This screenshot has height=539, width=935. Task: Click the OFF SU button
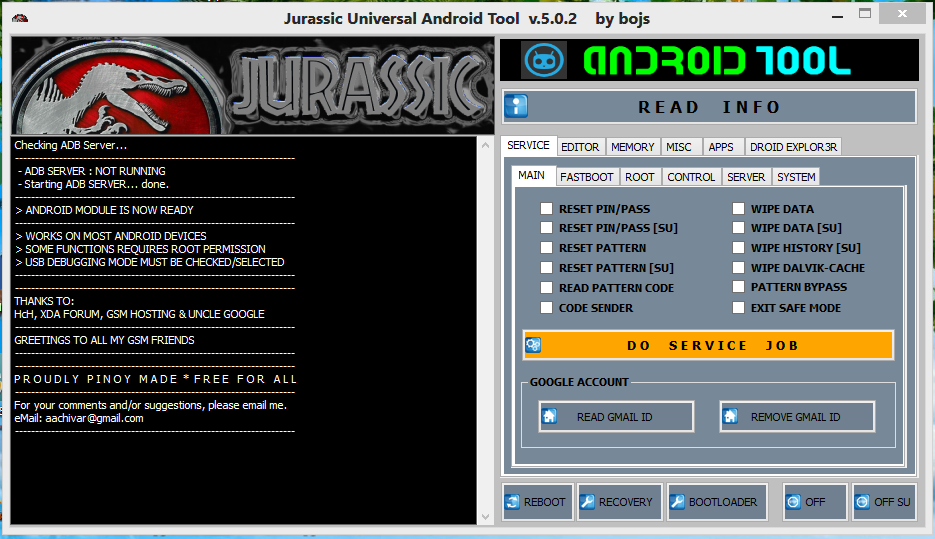pyautogui.click(x=884, y=502)
